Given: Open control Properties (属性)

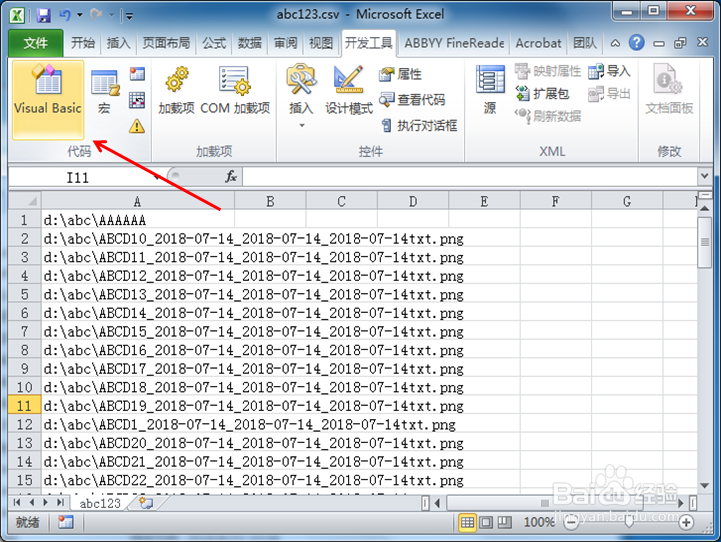Looking at the screenshot, I should (401, 74).
